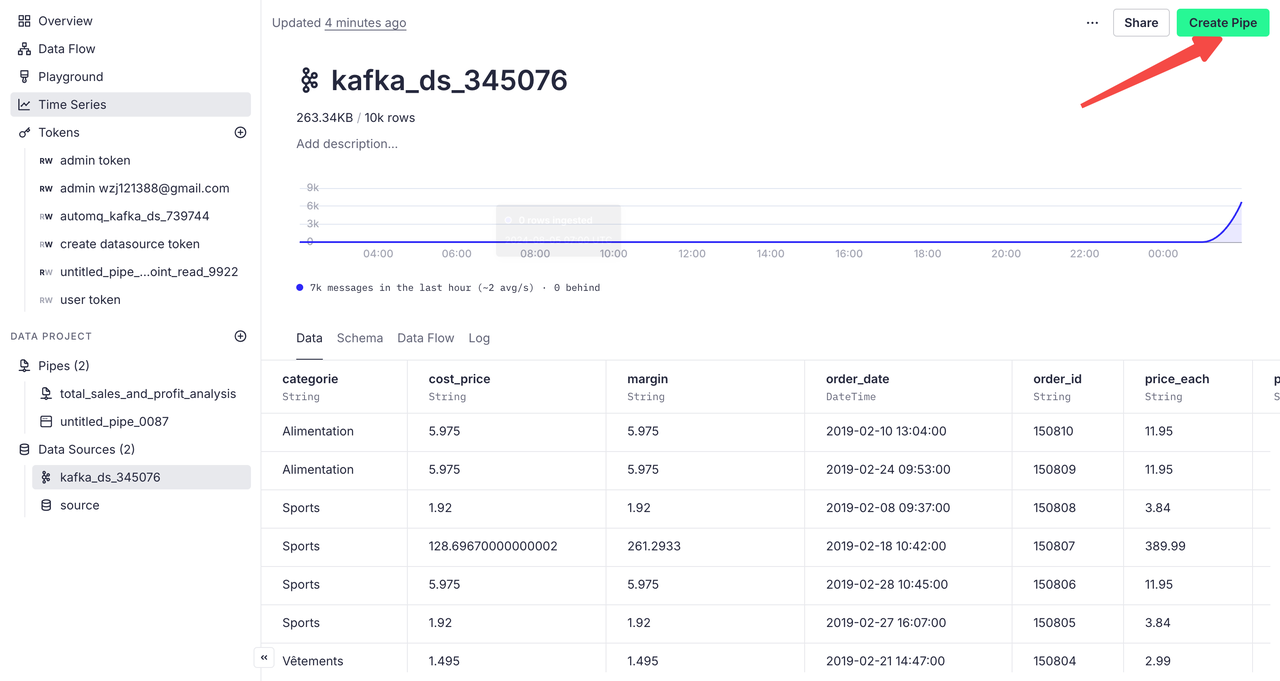Open total_sales_and_profit_analysis pipe
This screenshot has width=1280, height=681.
pos(148,394)
